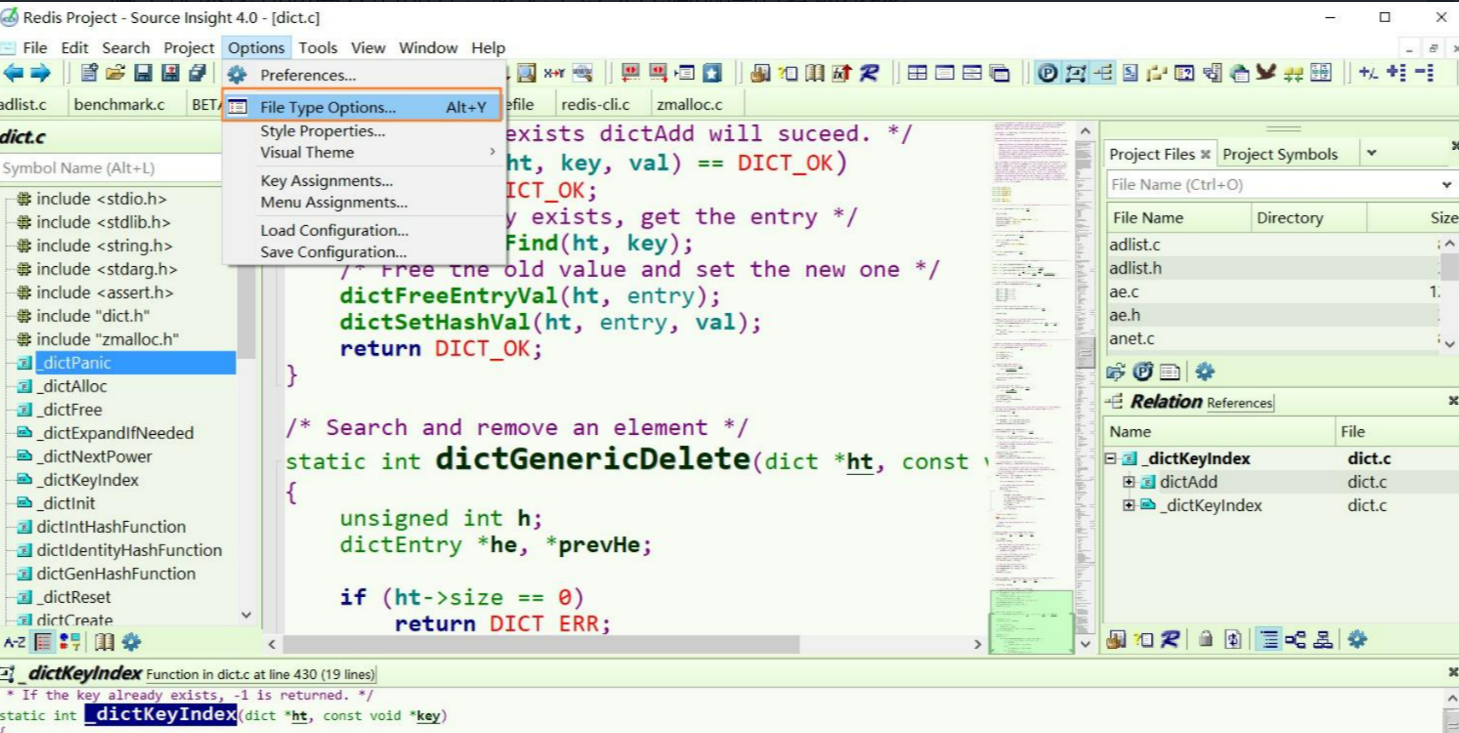Select anet.c in project file list
This screenshot has width=1459, height=733.
point(1132,339)
